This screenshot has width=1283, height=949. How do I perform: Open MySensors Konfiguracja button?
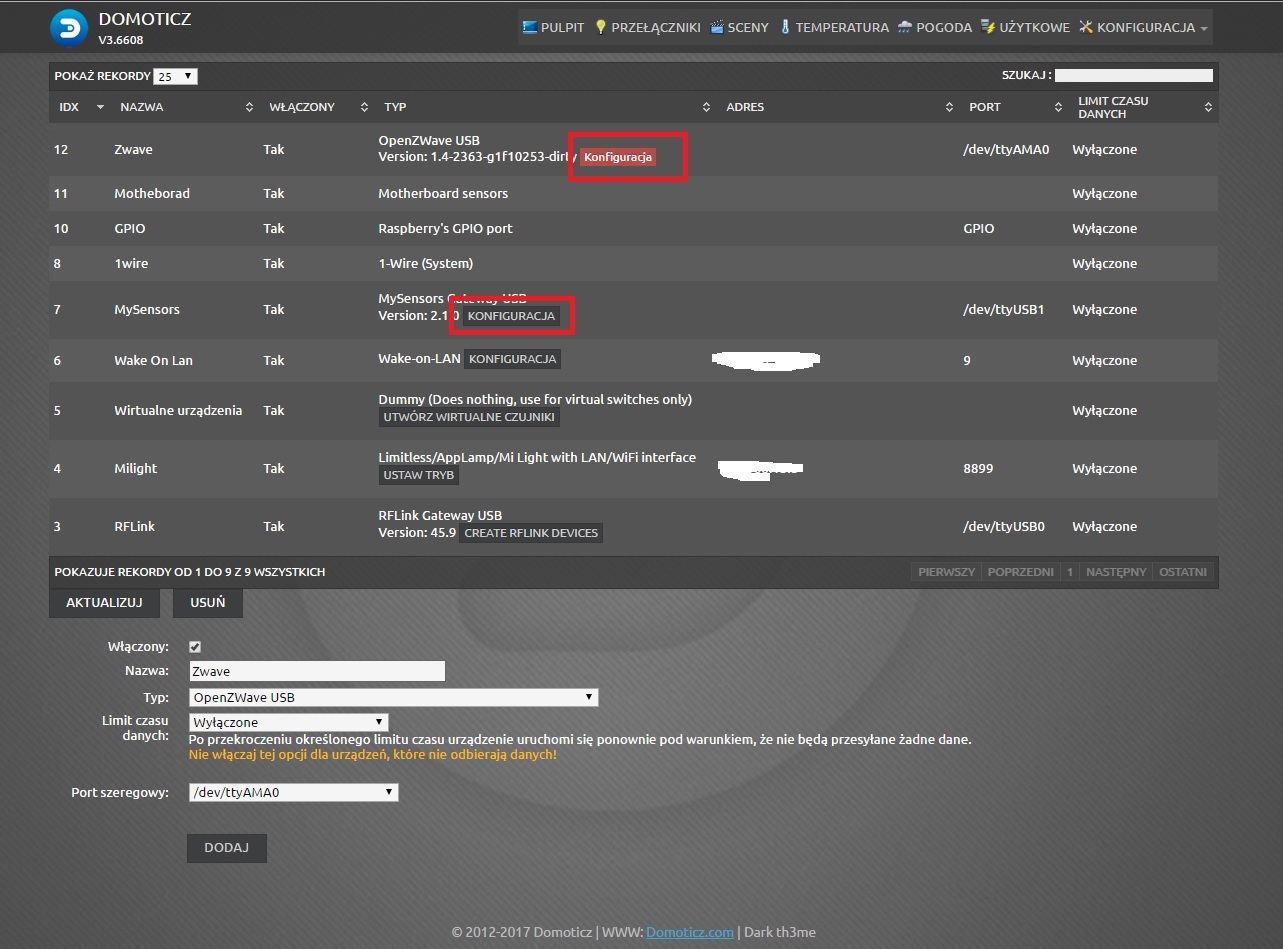coord(511,316)
